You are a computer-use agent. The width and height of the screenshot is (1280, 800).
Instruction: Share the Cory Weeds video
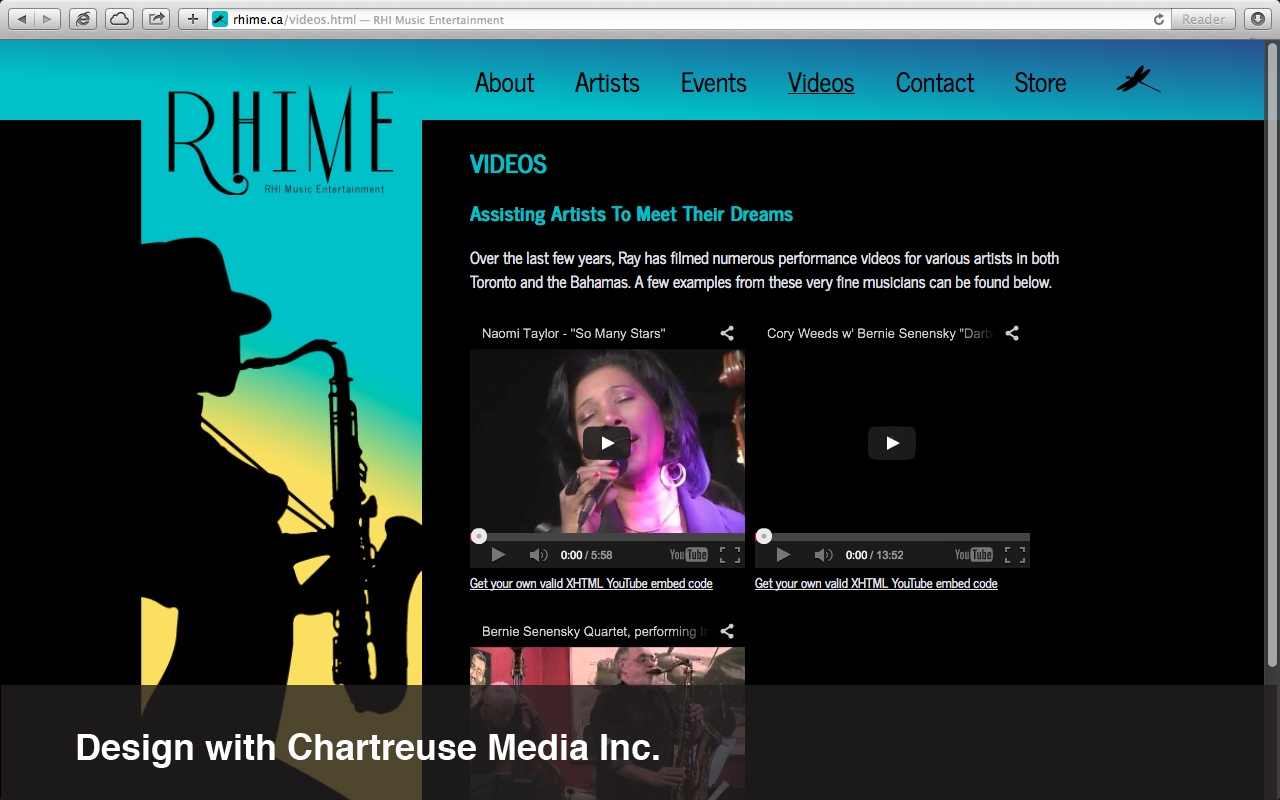tap(1012, 333)
